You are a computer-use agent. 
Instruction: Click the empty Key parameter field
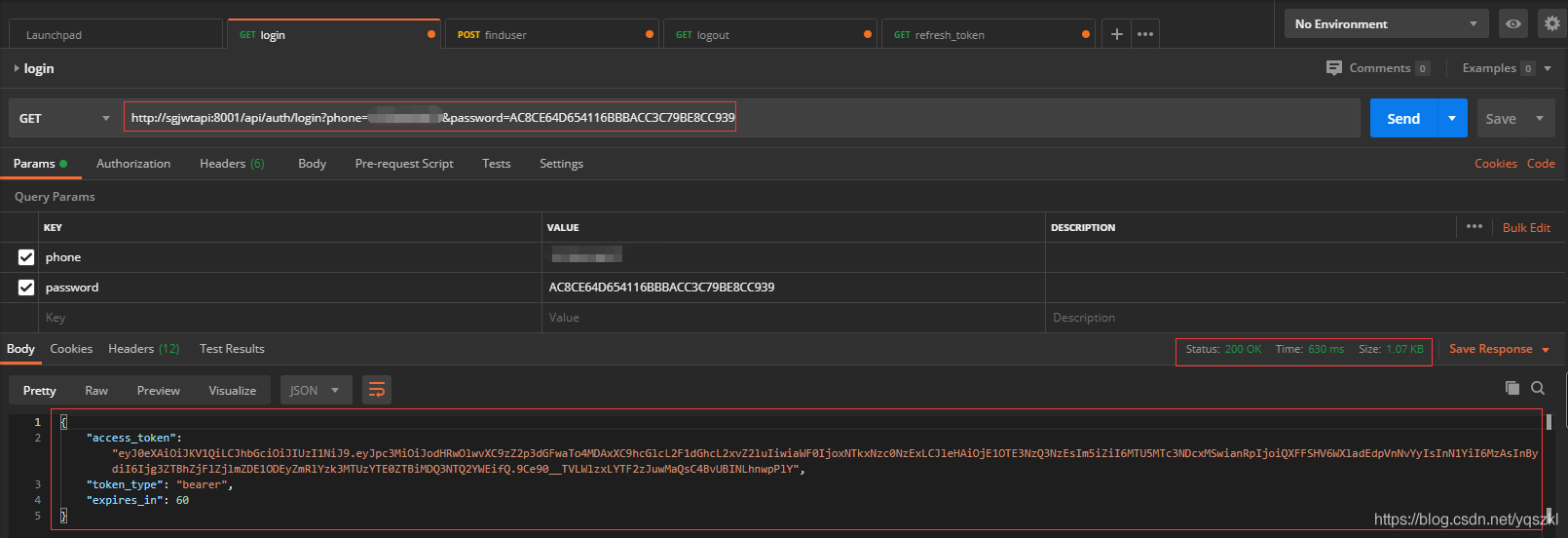[290, 318]
